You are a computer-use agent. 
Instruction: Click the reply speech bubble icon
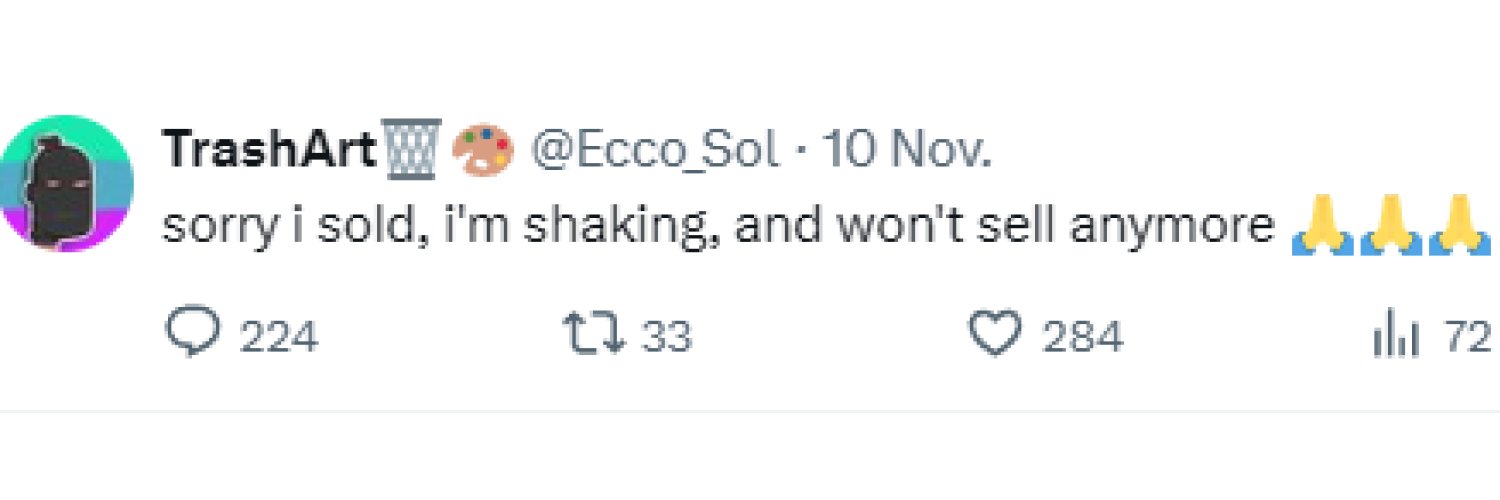click(x=192, y=335)
